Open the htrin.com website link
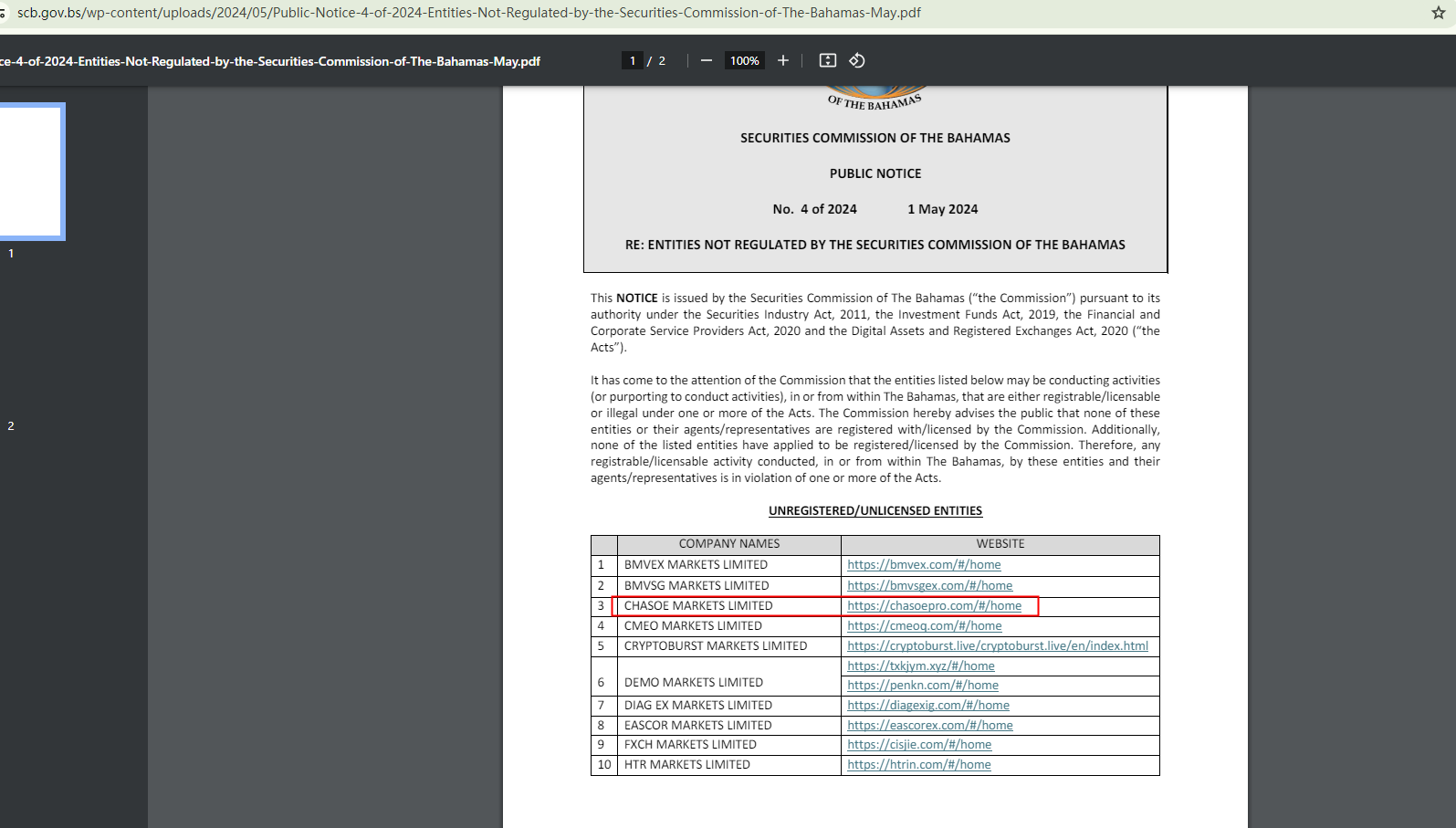The width and height of the screenshot is (1456, 828). [x=918, y=765]
